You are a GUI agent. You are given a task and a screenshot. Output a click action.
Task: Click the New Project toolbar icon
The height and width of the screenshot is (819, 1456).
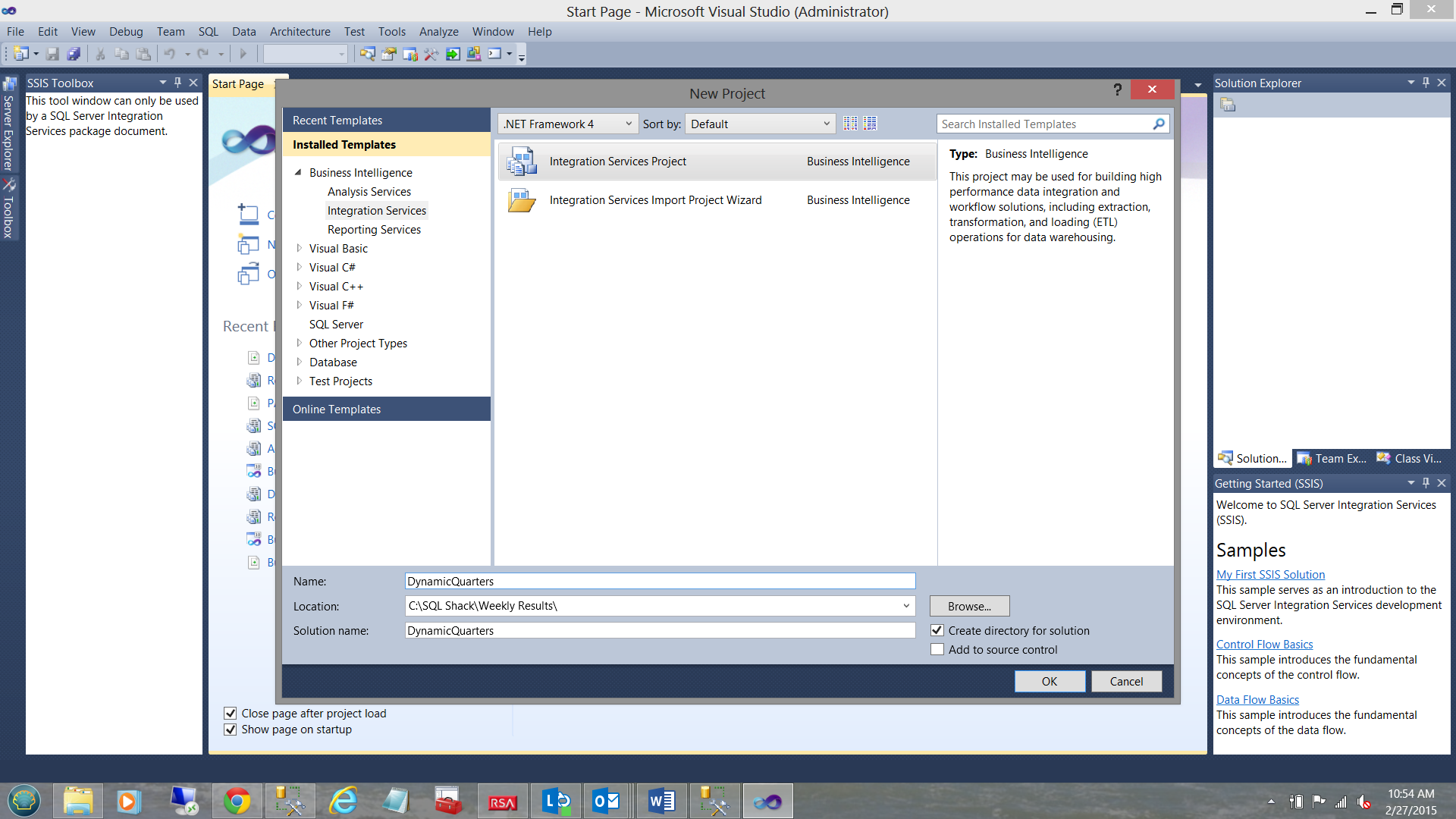point(20,54)
